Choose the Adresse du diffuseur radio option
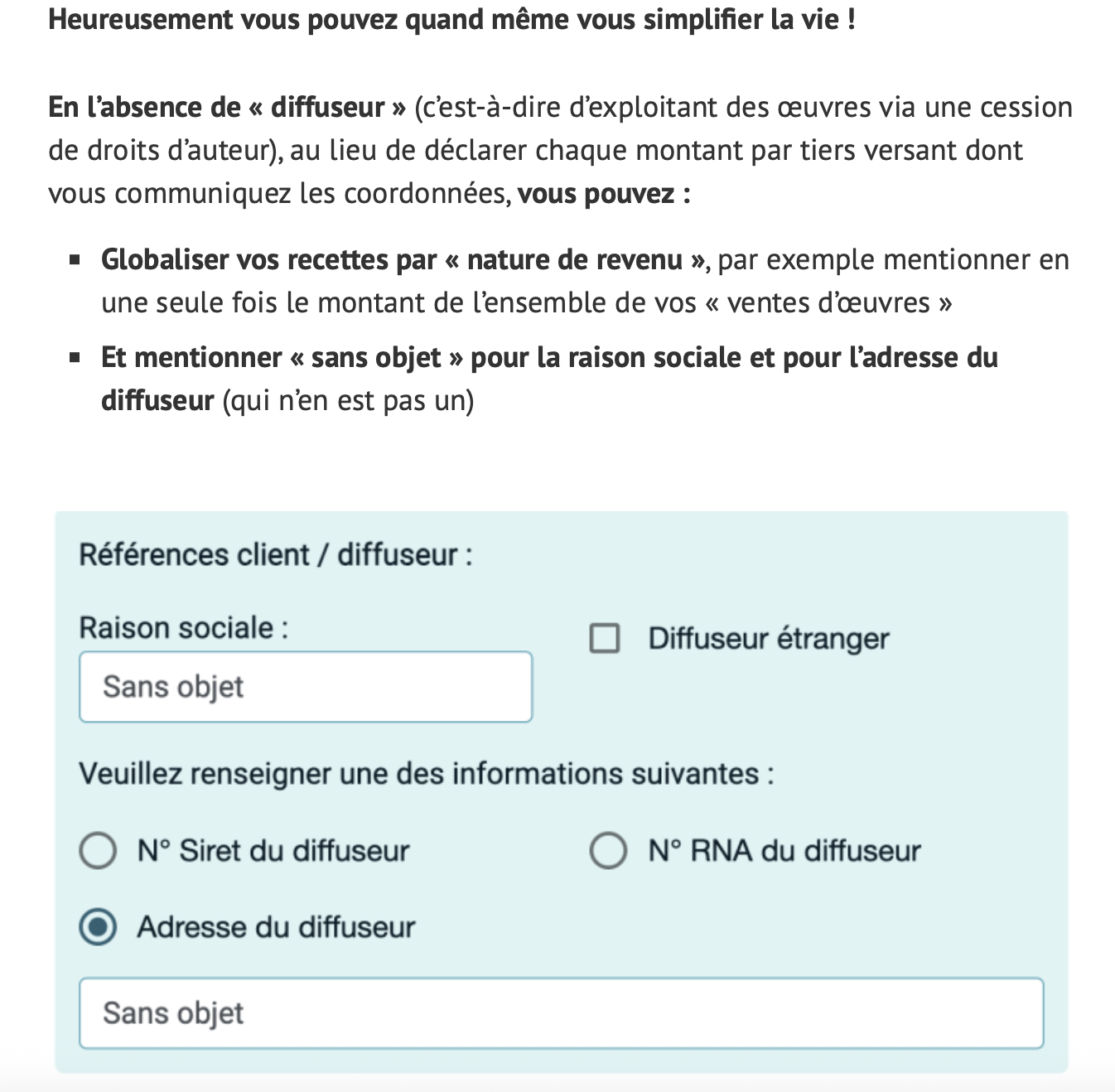This screenshot has width=1115, height=1092. click(x=98, y=927)
